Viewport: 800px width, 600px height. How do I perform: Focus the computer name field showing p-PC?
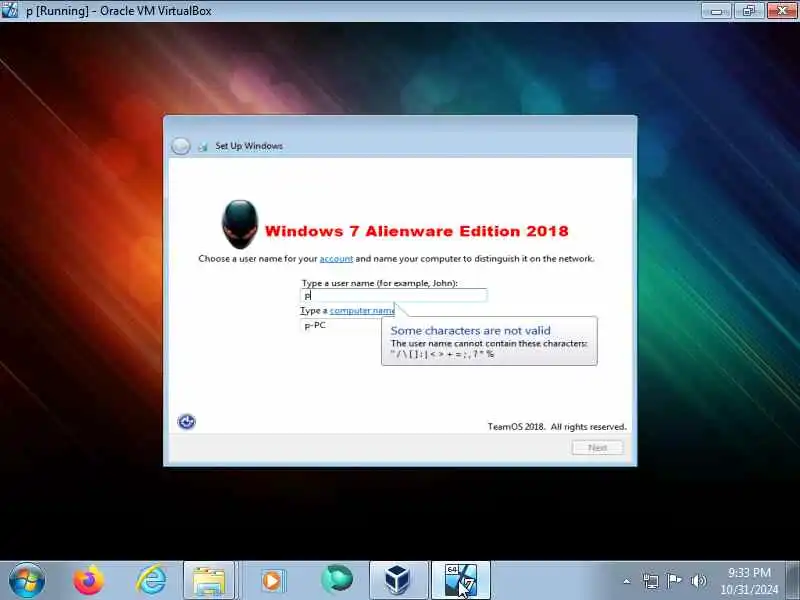[x=341, y=325]
